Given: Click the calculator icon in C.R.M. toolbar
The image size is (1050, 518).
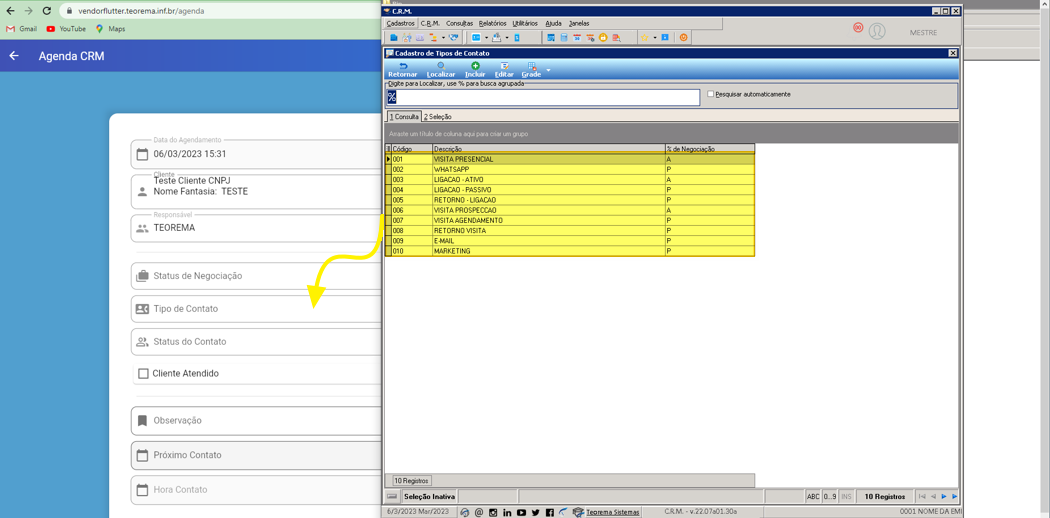Looking at the screenshot, I should [x=564, y=37].
